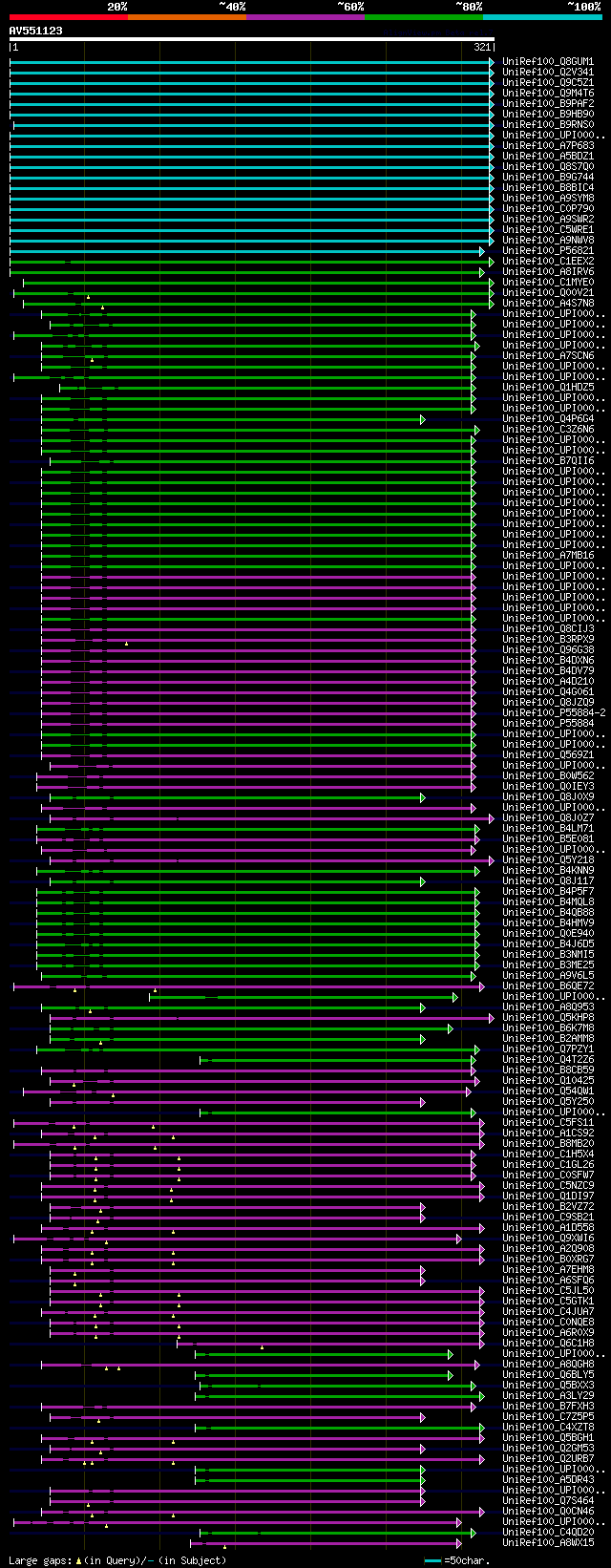Select UniRef100_A7MB16 label
The image size is (611, 1568).
point(548,556)
